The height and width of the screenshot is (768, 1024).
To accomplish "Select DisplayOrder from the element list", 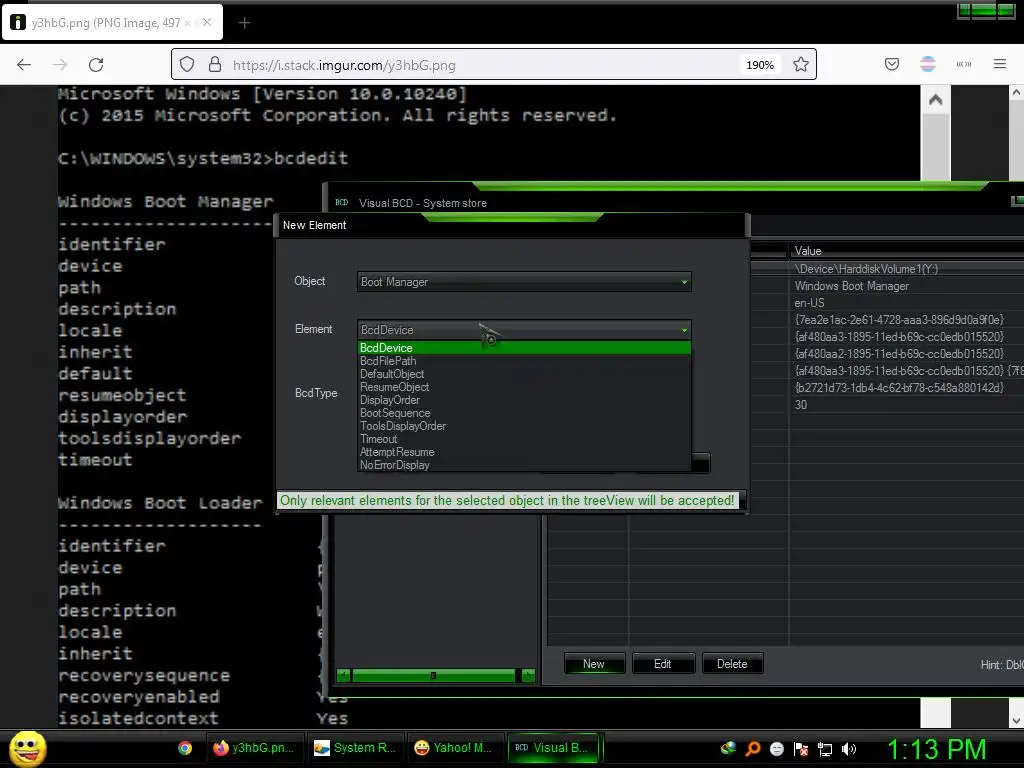I will click(524, 400).
